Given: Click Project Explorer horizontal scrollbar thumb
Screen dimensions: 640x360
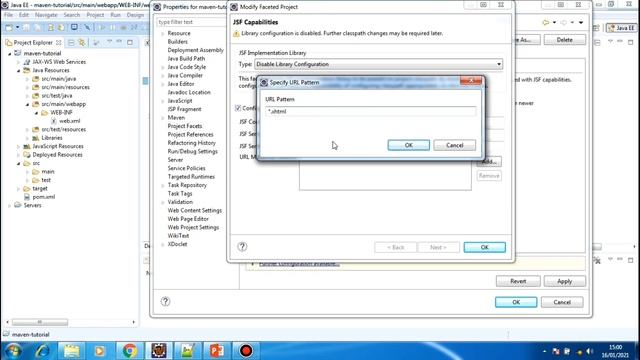Looking at the screenshot, I should pyautogui.click(x=40, y=322).
